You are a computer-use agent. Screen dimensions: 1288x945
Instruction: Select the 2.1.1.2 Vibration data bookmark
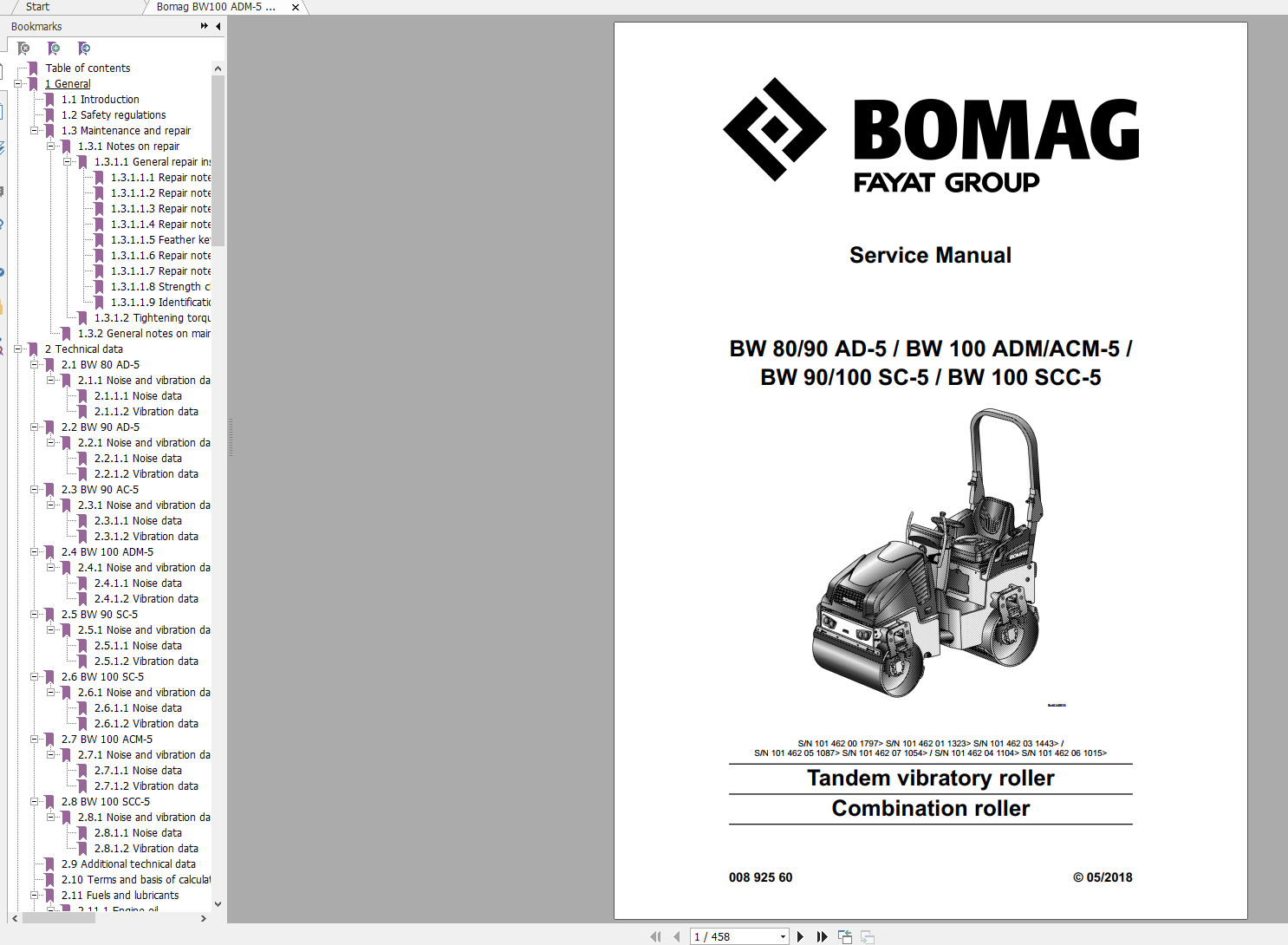tap(146, 412)
